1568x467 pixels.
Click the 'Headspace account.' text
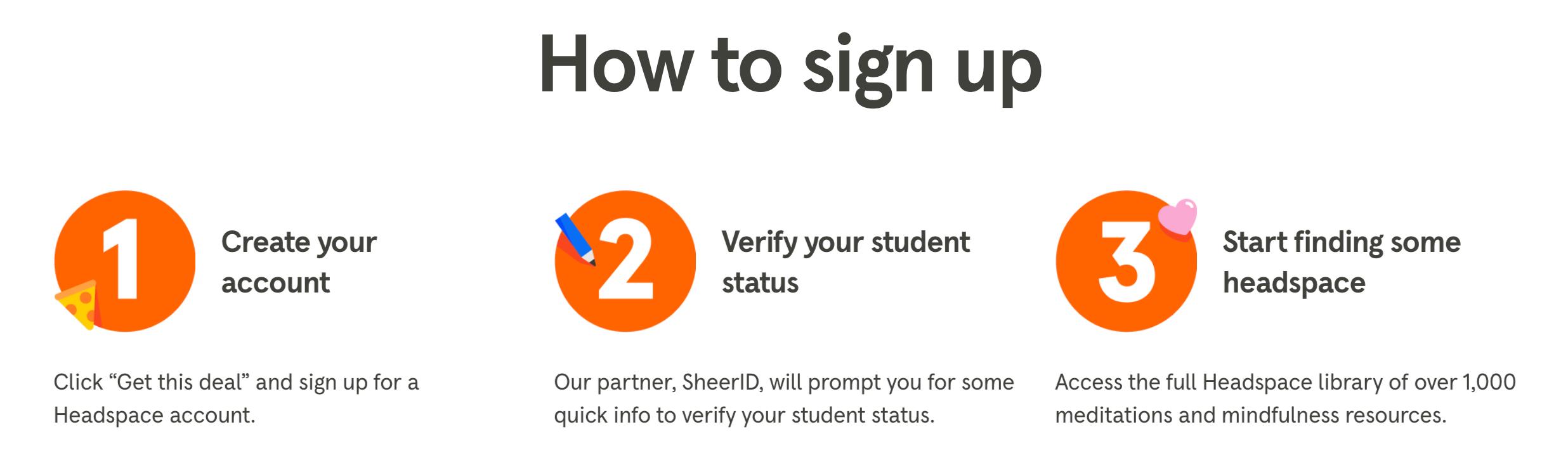[154, 415]
